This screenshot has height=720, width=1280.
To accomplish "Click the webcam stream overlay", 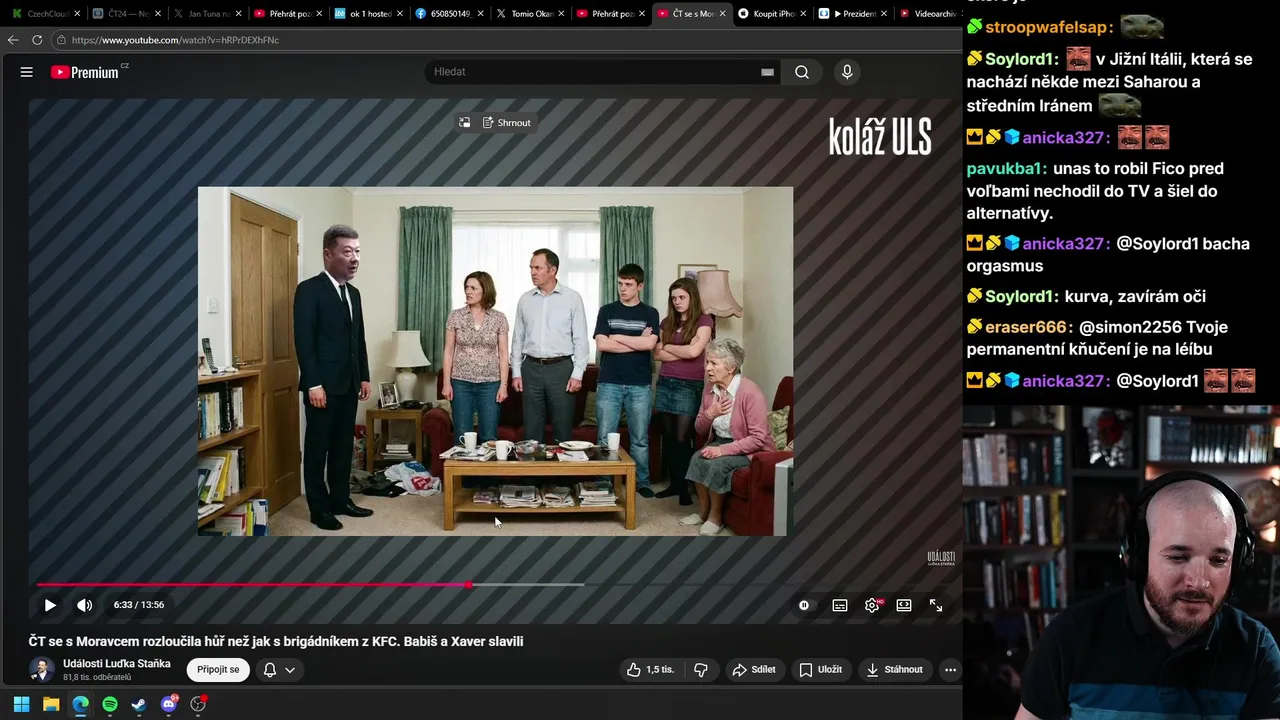I will (1121, 563).
